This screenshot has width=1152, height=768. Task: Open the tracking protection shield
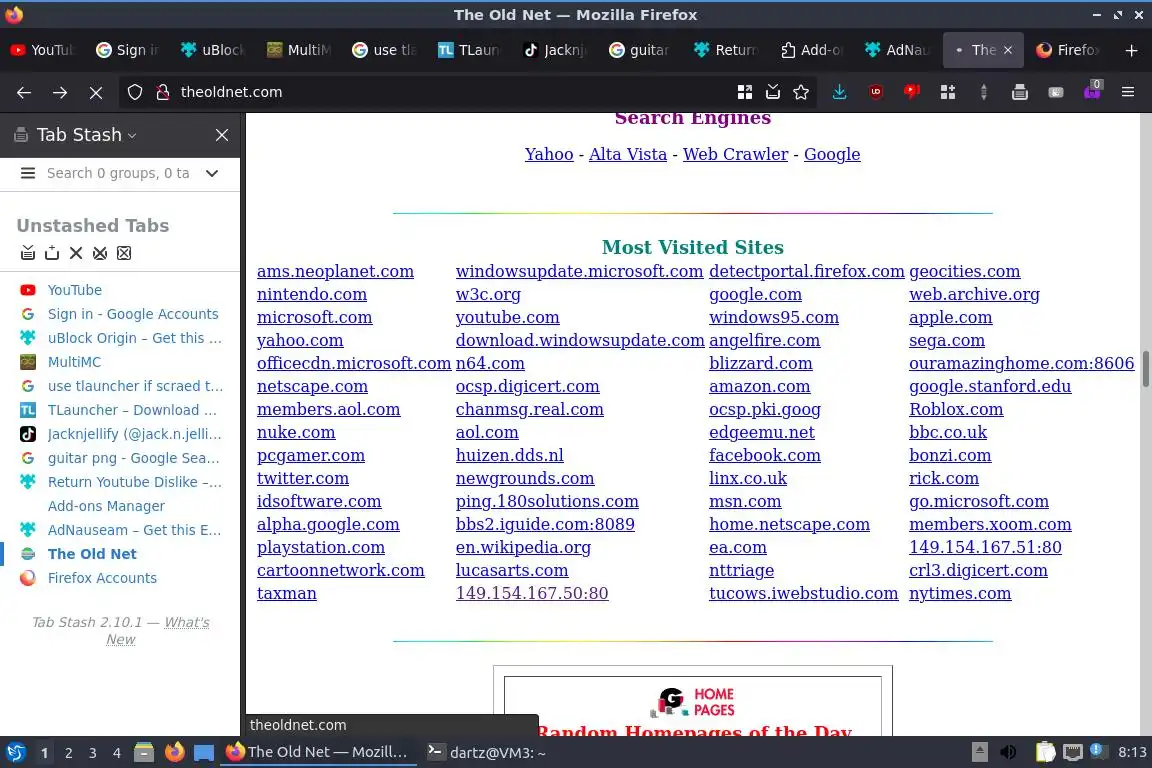pos(134,92)
